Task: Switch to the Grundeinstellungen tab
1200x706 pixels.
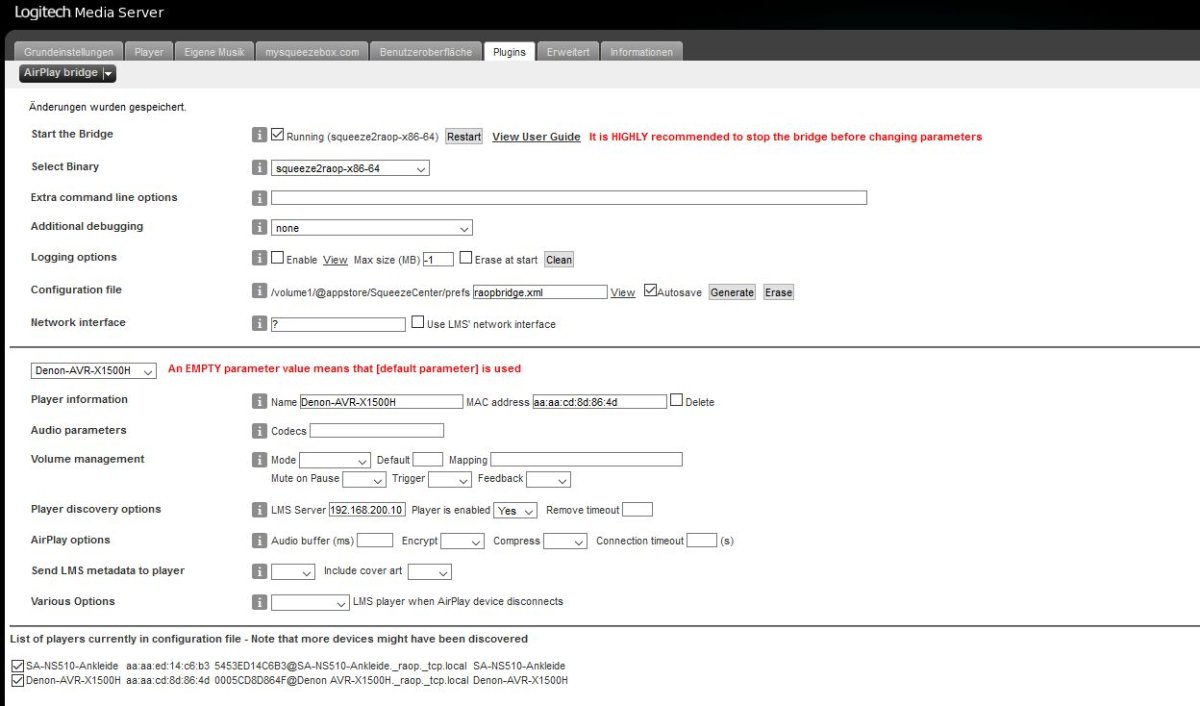Action: coord(69,52)
